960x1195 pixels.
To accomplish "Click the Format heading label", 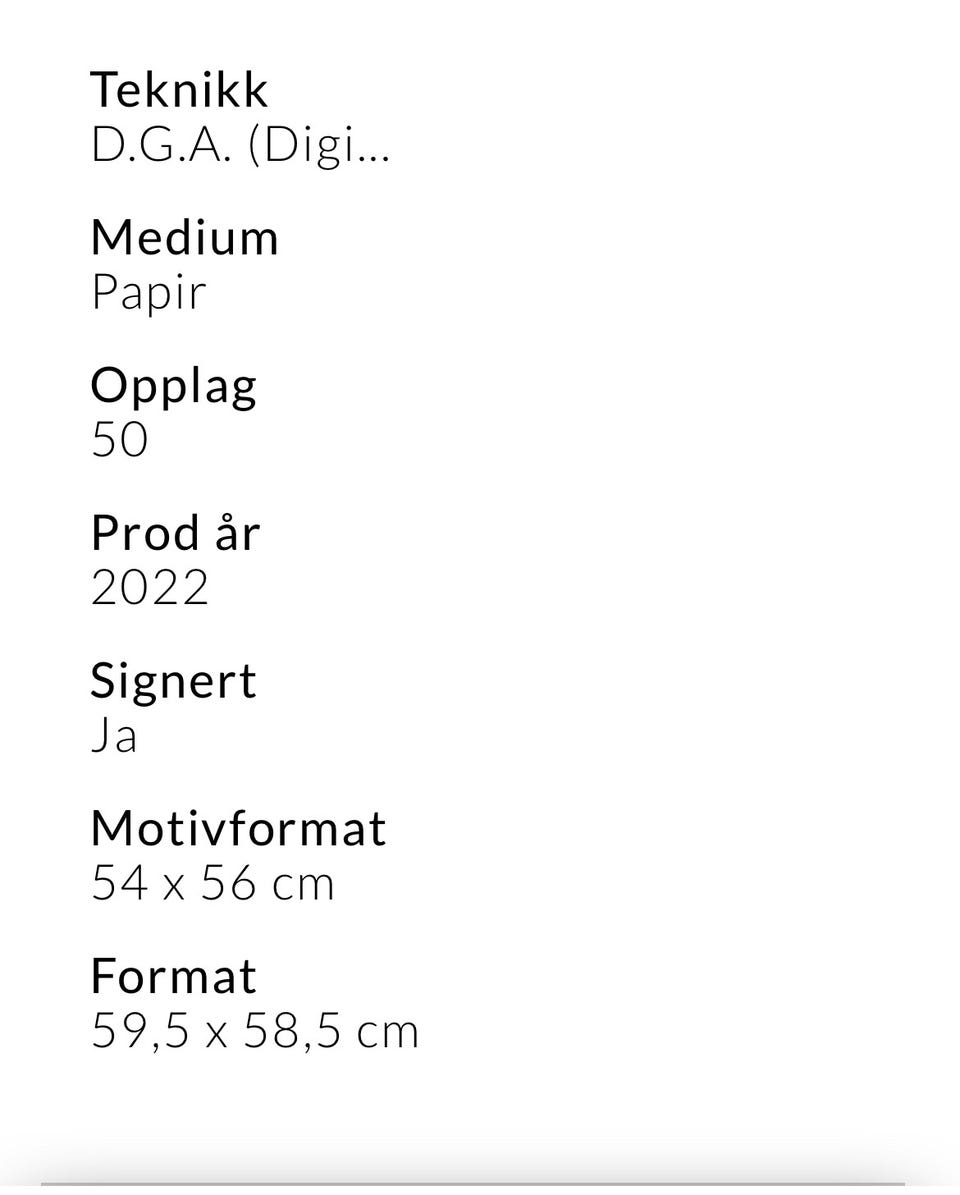I will coord(174,976).
